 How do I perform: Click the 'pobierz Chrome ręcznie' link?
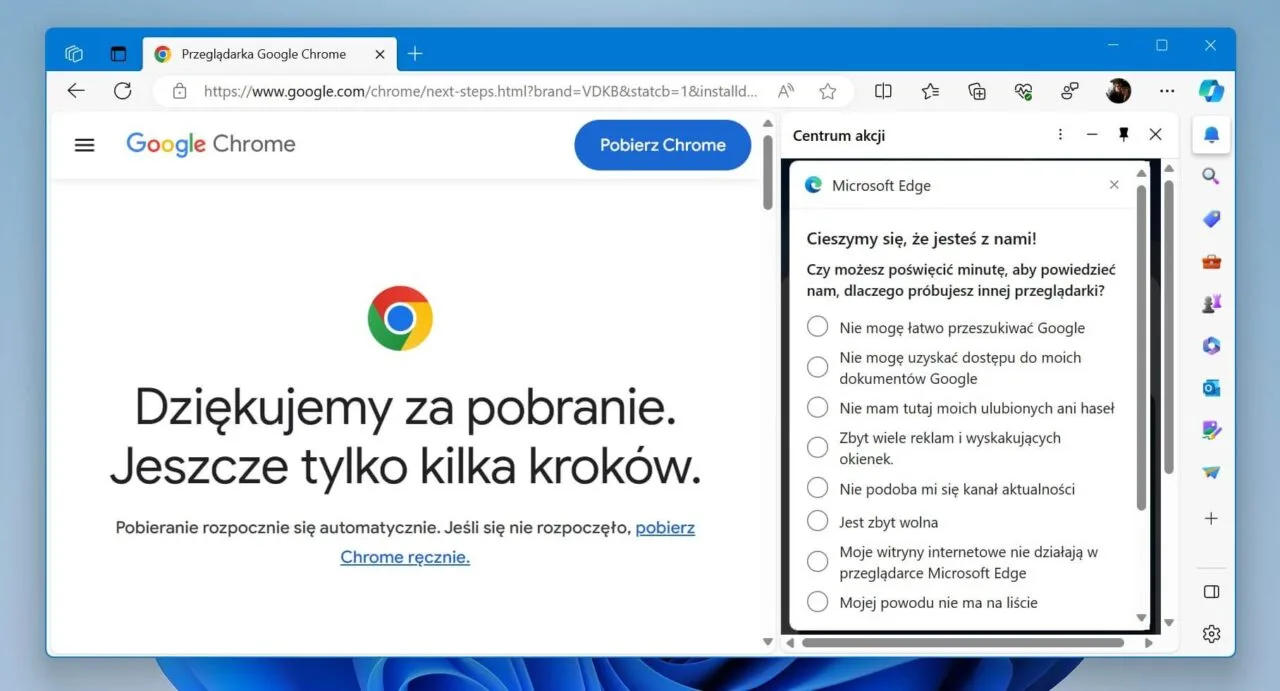405,557
